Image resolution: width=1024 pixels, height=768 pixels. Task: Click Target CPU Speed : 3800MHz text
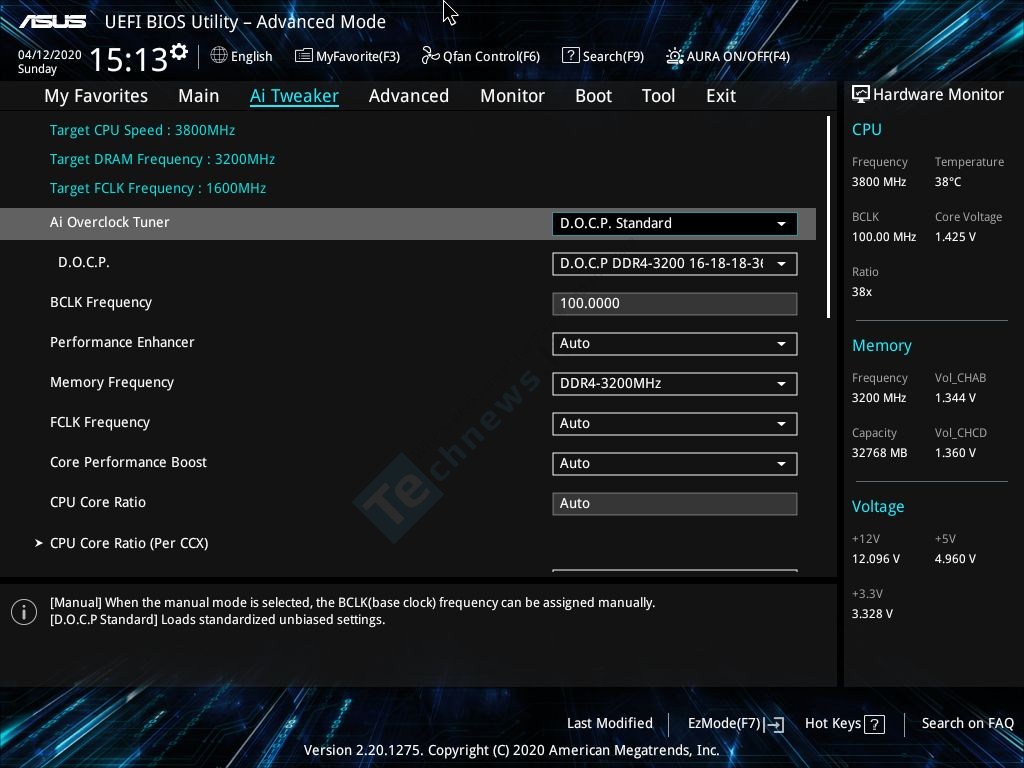[x=142, y=130]
